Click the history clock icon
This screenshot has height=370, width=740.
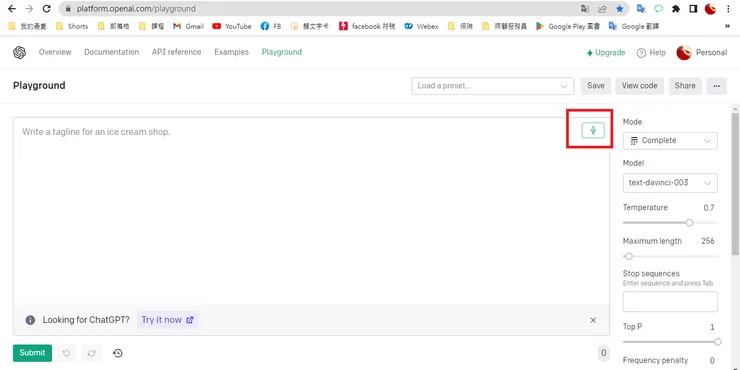tap(118, 353)
